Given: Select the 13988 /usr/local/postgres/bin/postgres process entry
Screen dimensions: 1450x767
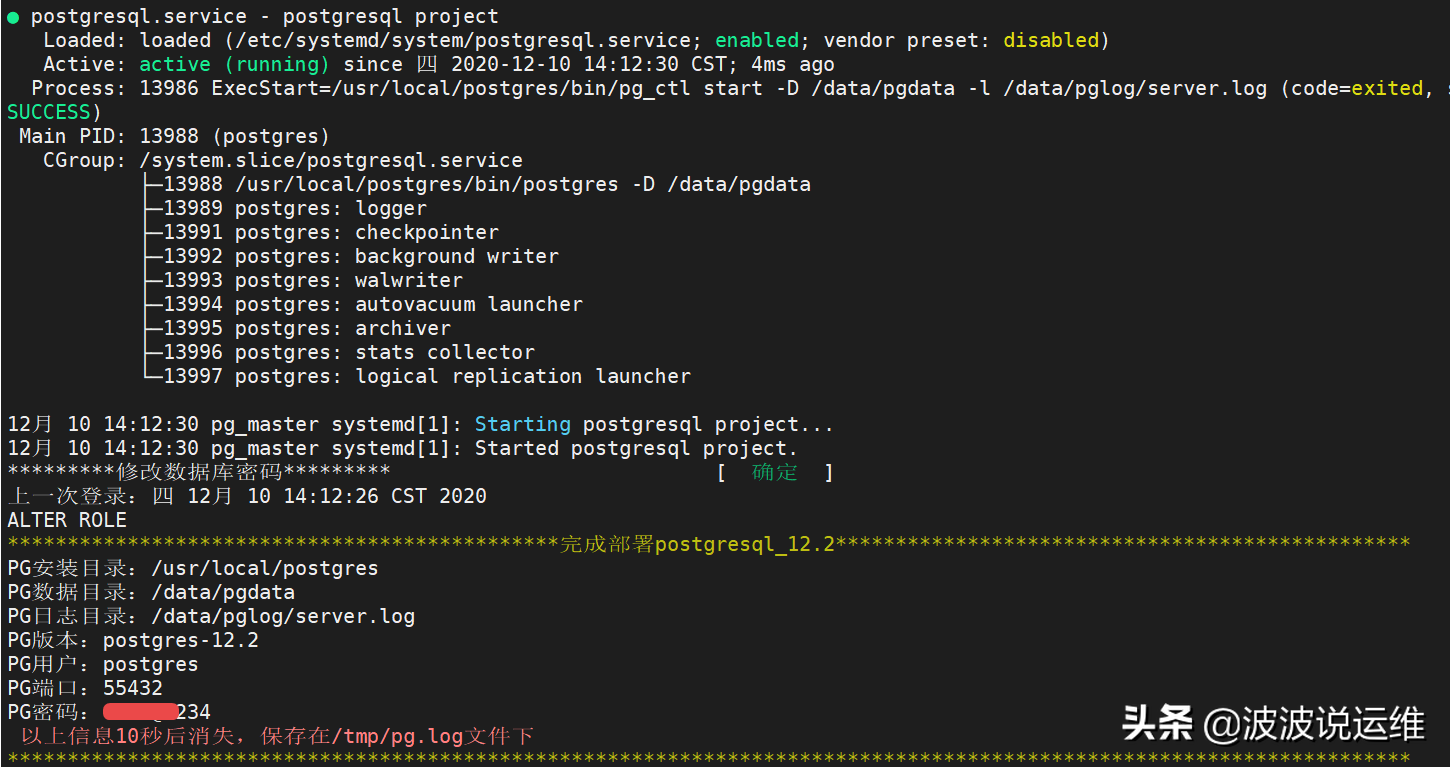Looking at the screenshot, I should pos(487,185).
